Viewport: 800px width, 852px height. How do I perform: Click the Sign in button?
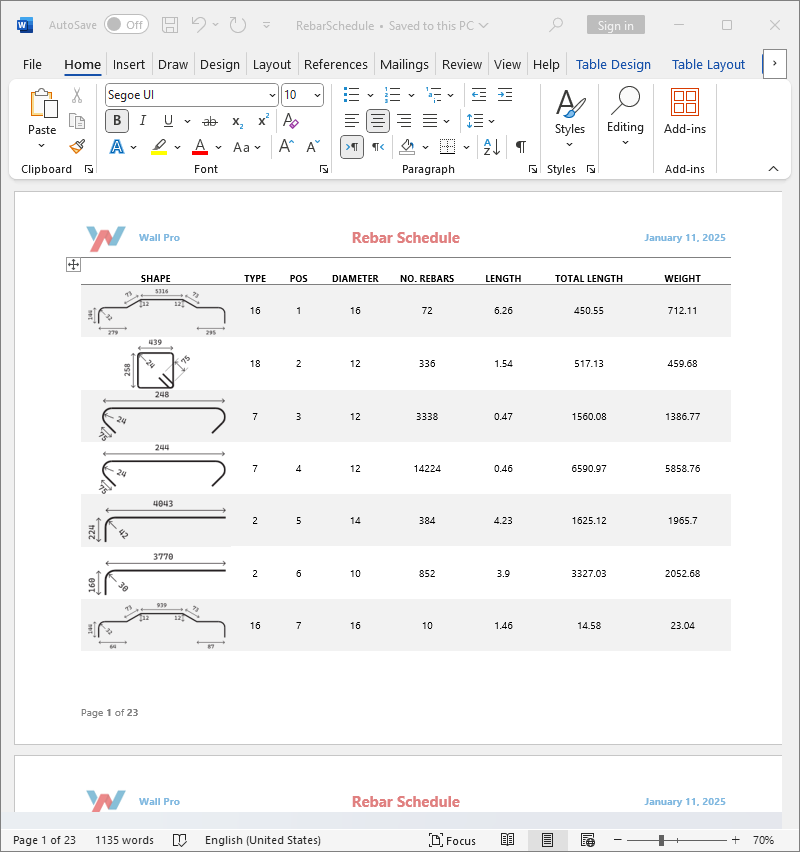pyautogui.click(x=616, y=25)
